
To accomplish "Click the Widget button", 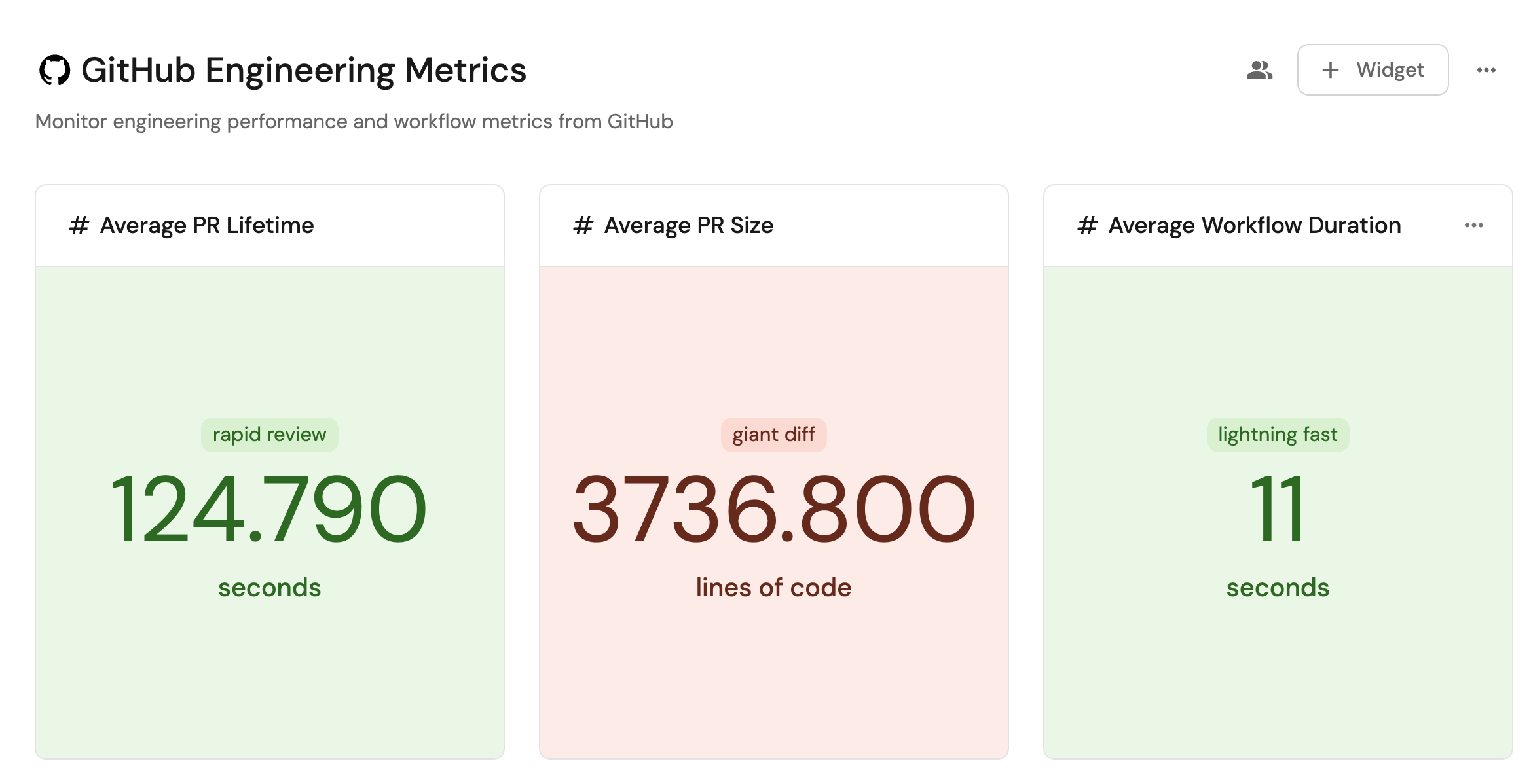I will (1373, 70).
